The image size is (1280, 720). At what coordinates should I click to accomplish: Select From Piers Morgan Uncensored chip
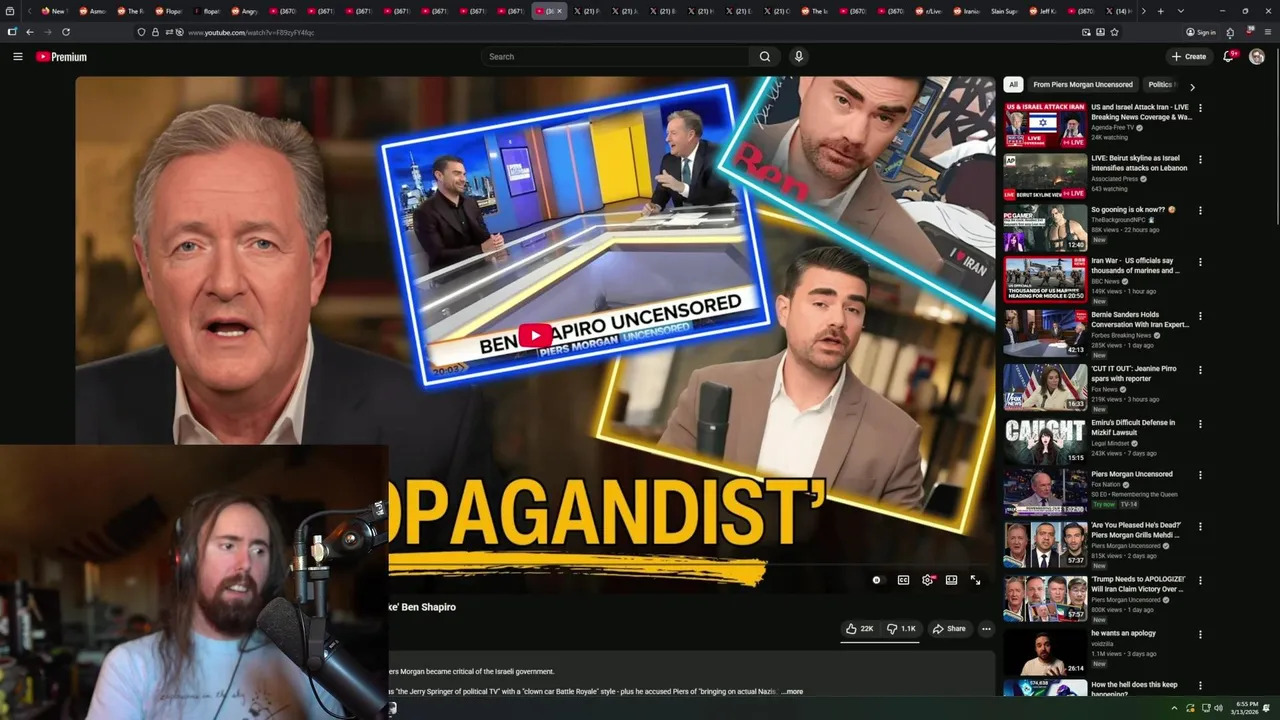tap(1083, 85)
